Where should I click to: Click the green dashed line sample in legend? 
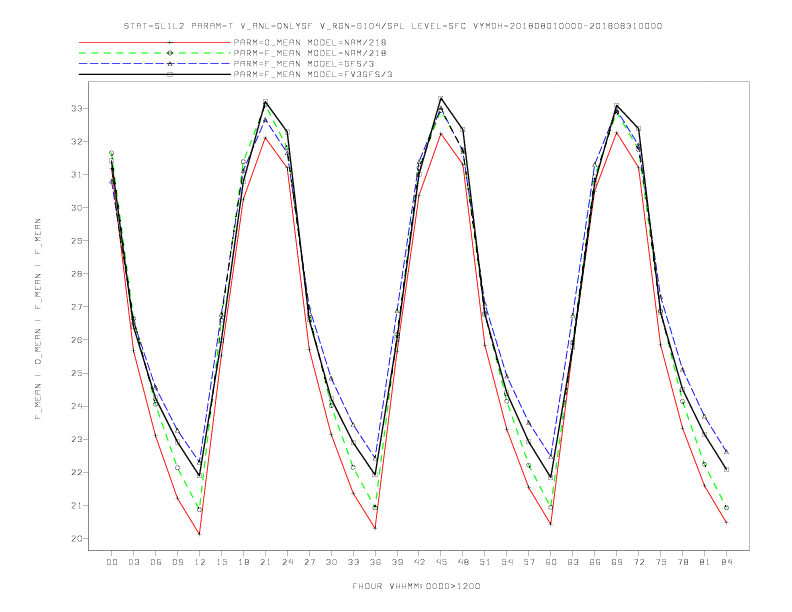tap(155, 53)
